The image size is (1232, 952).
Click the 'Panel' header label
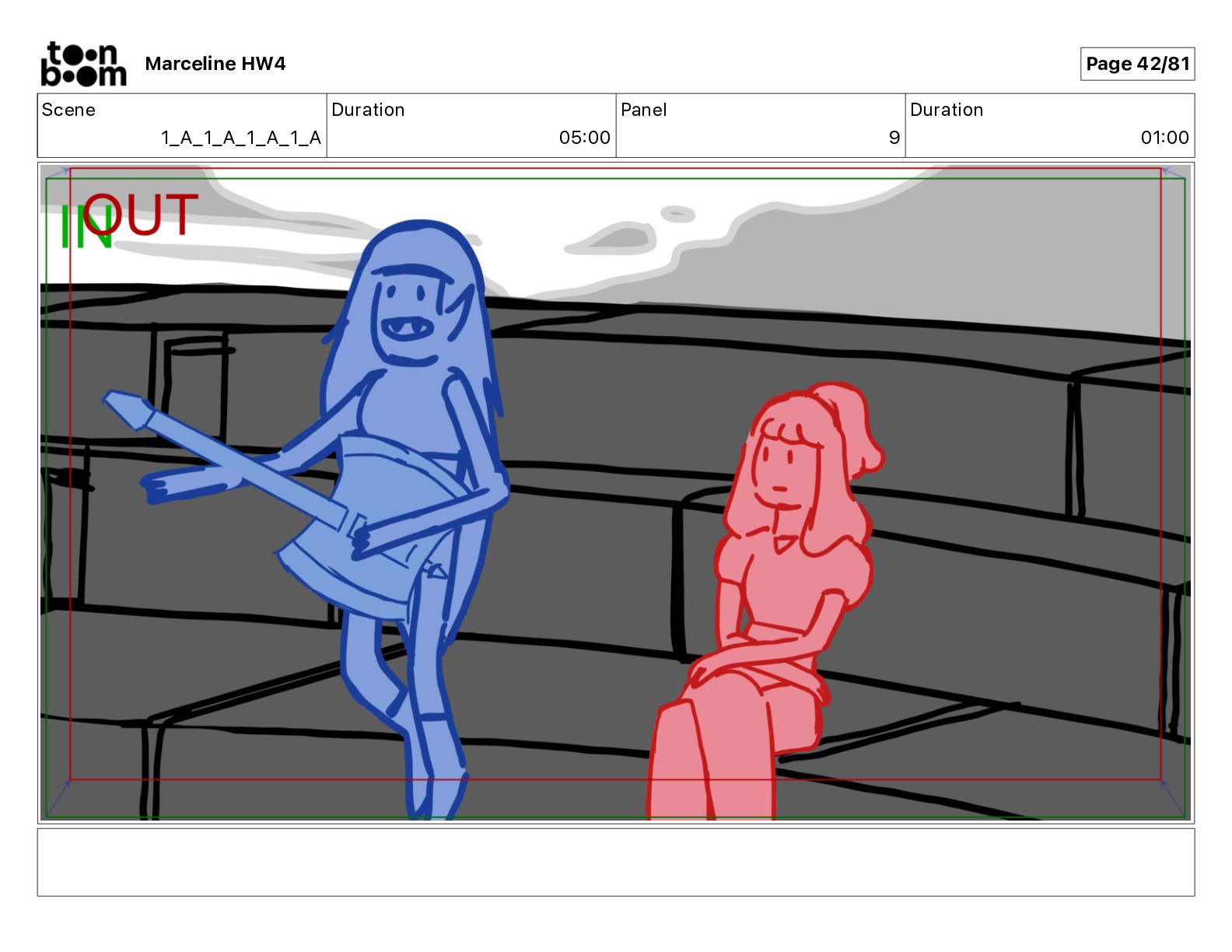point(644,110)
